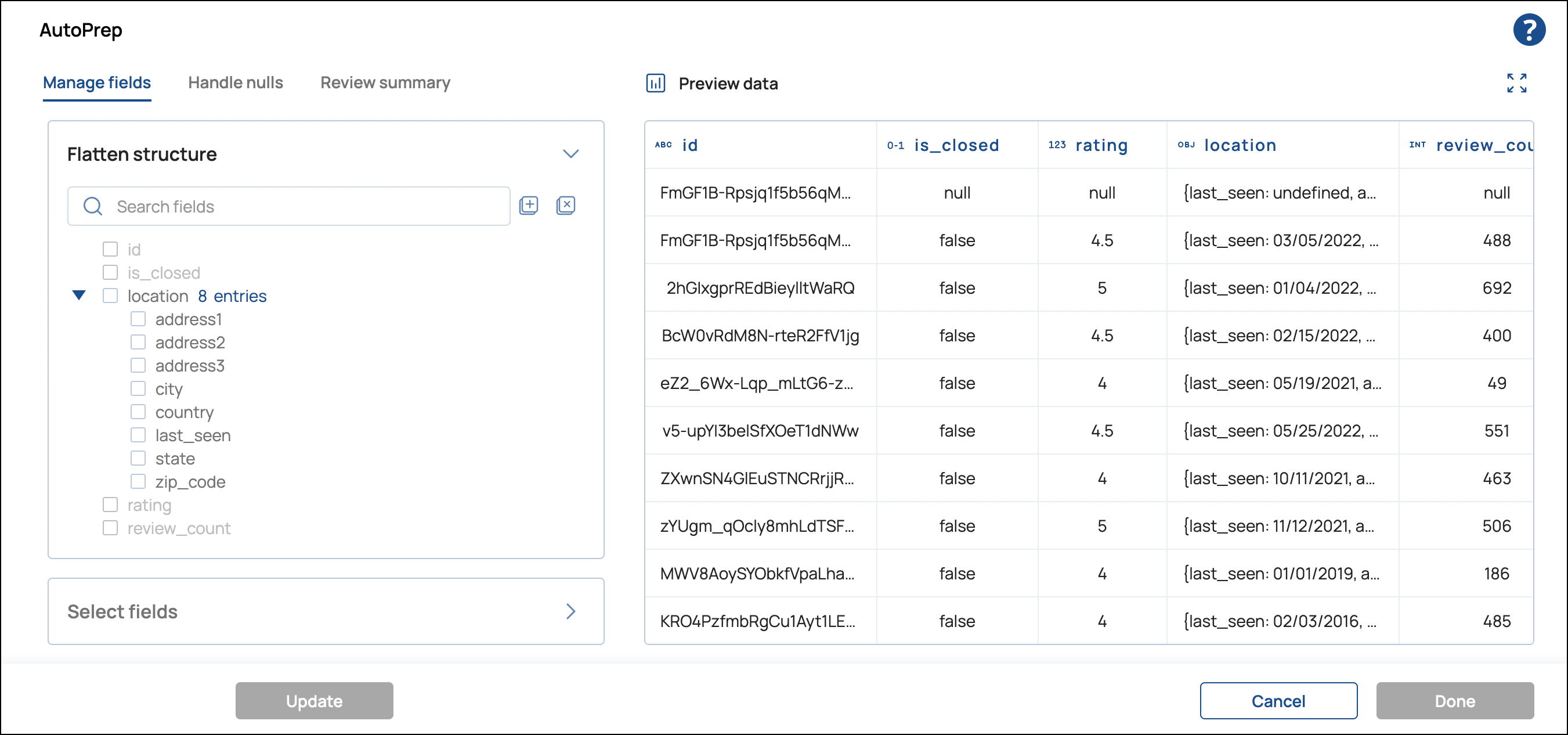The image size is (1568, 735).
Task: Open the Review summary tab
Action: 384,83
